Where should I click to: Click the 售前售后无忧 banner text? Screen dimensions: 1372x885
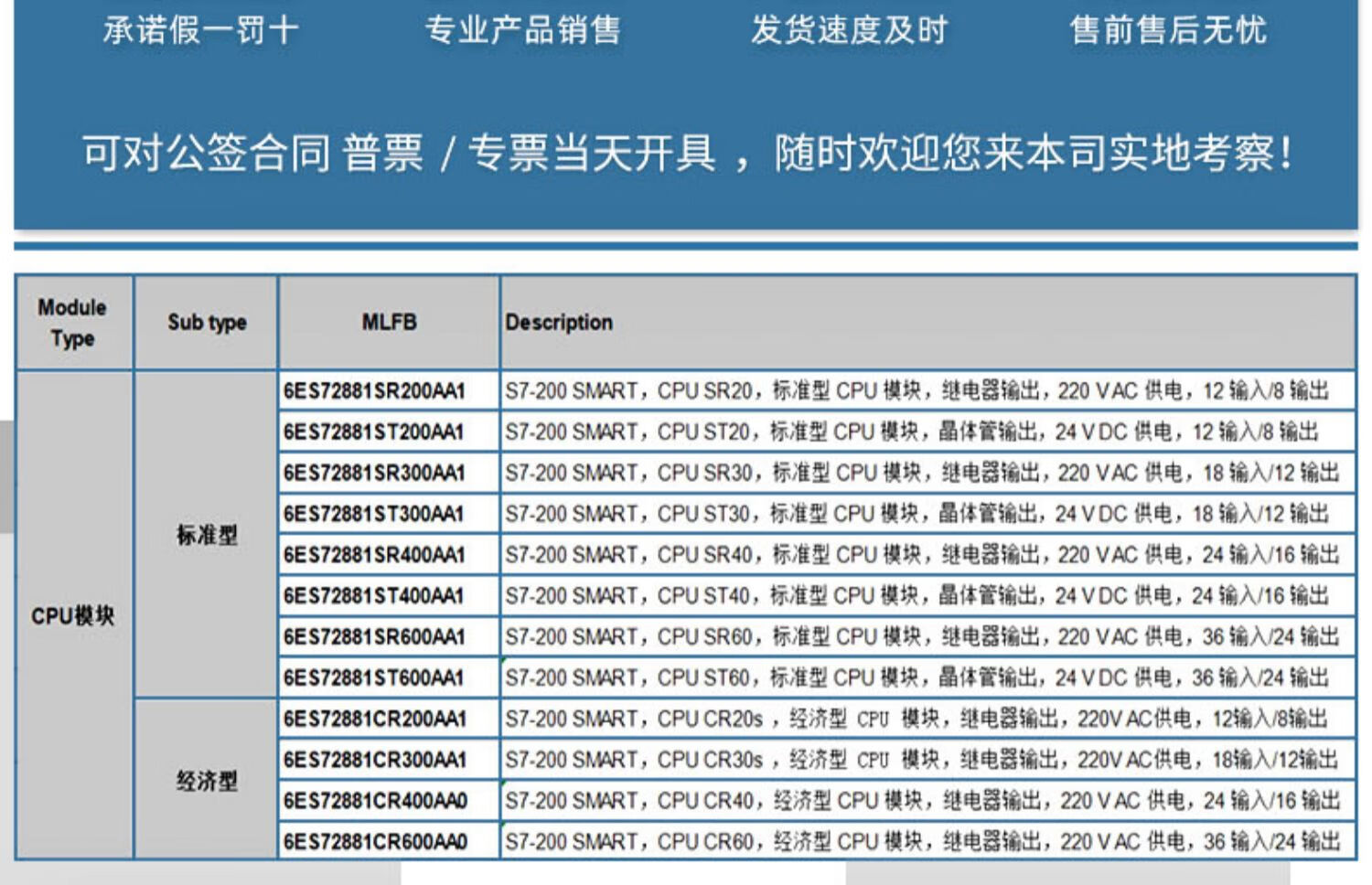click(x=1168, y=30)
